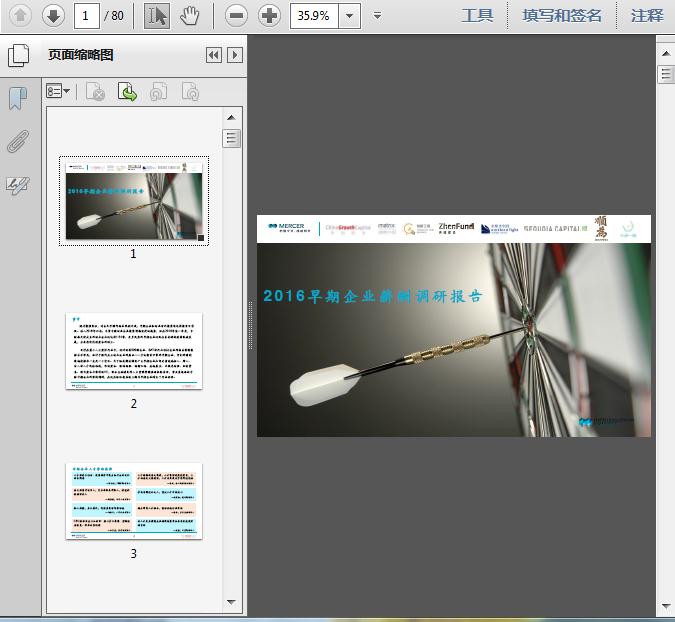Toggle the page thumbnails sidebar icon

(17, 56)
